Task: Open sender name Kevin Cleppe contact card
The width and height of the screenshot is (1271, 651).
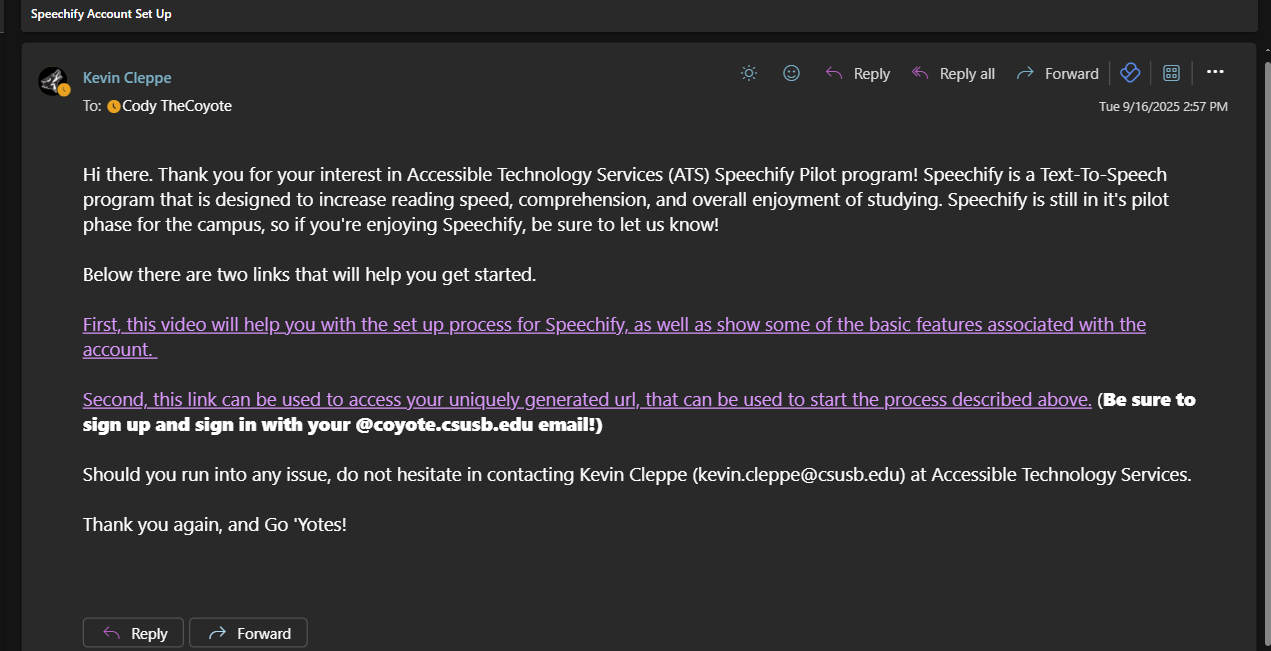Action: click(x=127, y=77)
